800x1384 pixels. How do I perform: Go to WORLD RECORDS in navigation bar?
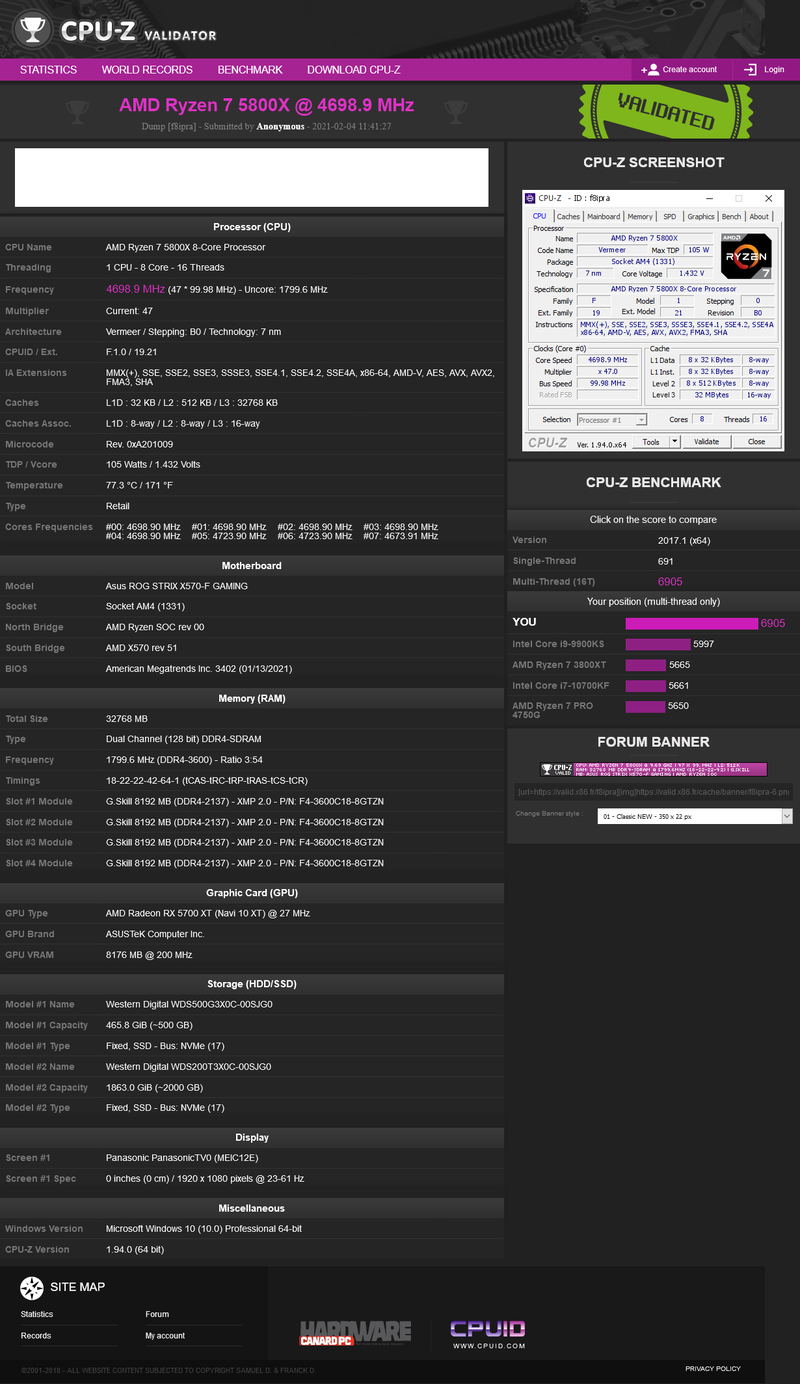pyautogui.click(x=147, y=70)
